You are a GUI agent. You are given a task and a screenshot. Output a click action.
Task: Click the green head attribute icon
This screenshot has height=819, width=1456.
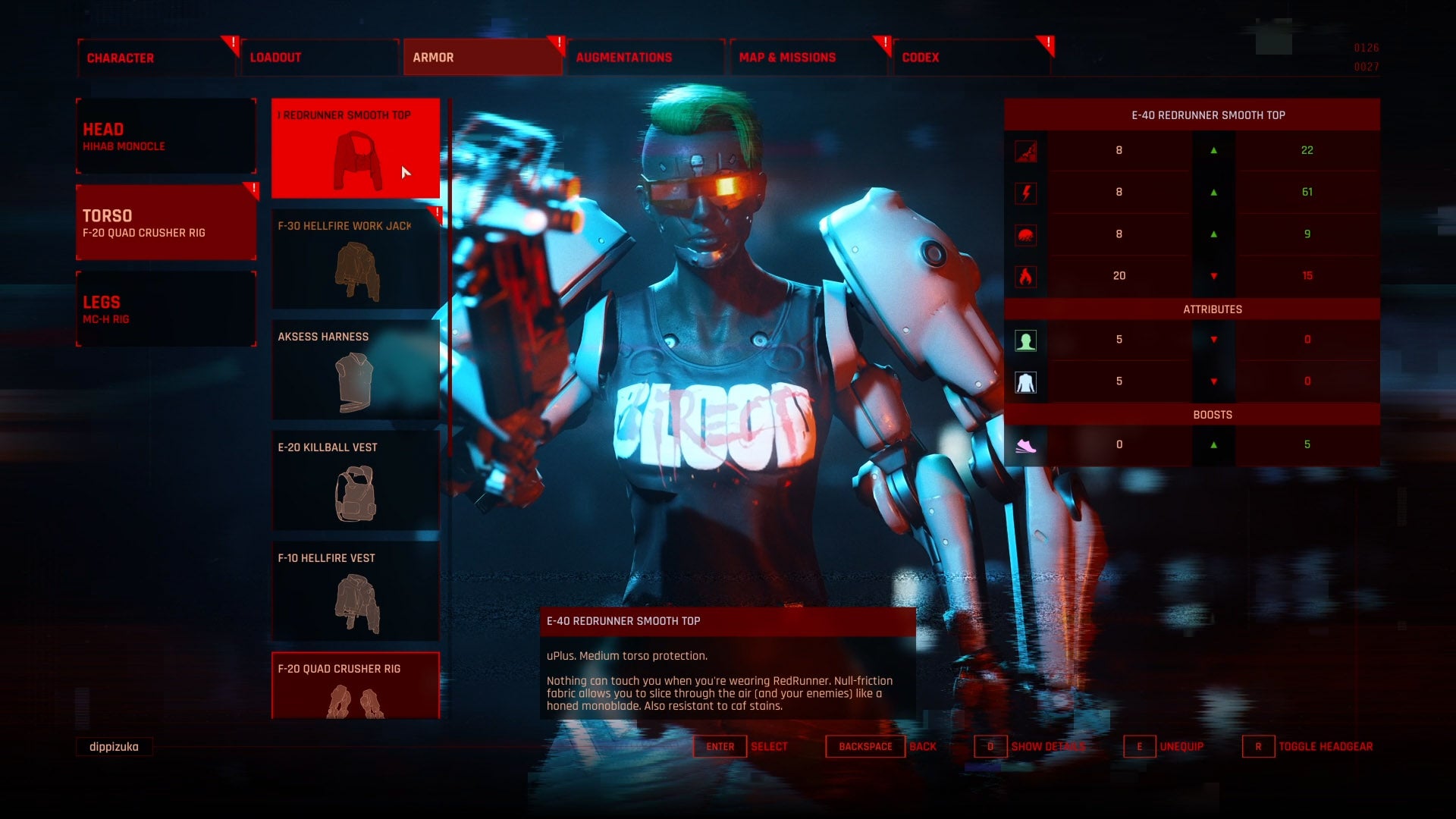coord(1025,340)
